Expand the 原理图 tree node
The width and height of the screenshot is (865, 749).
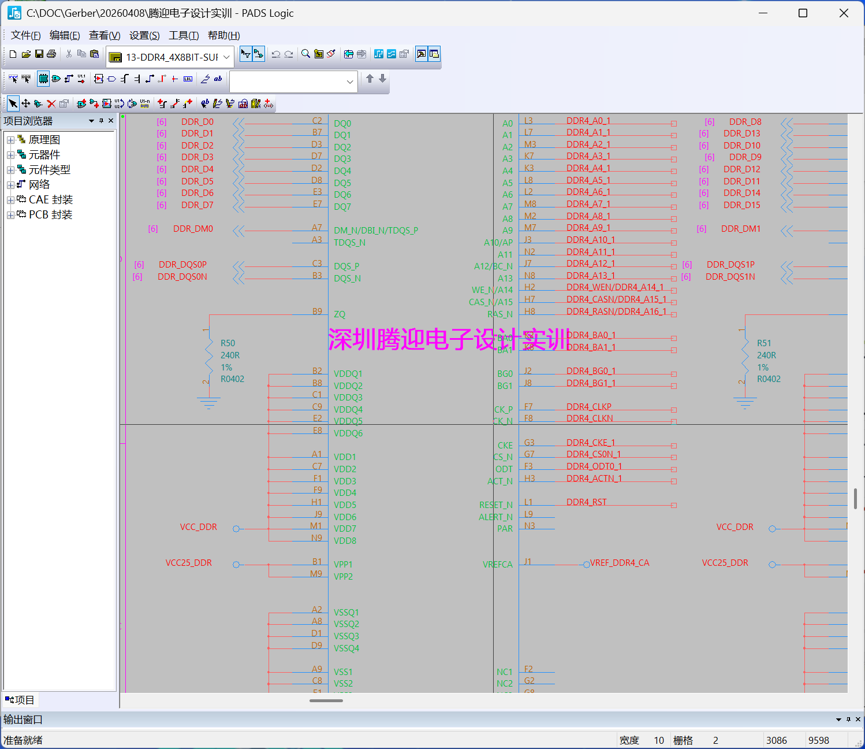click(x=10, y=140)
